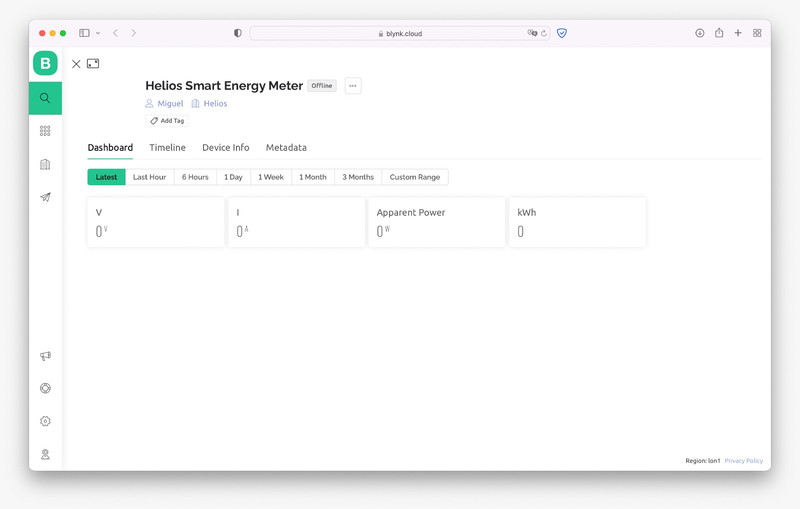
Task: Toggle fullscreen view icon next to X
Action: (93, 64)
